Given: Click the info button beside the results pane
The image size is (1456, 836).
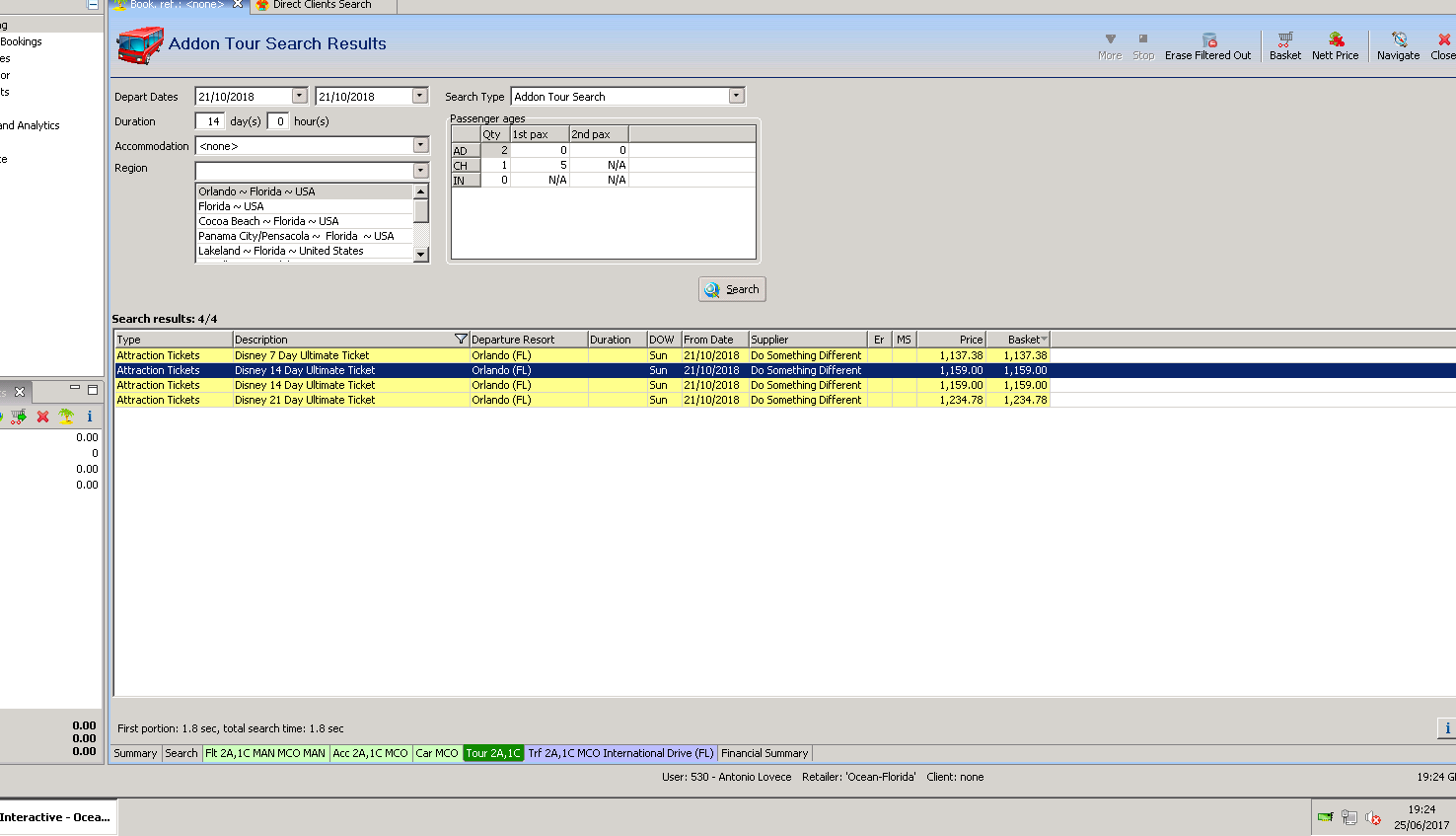Looking at the screenshot, I should (x=1447, y=728).
